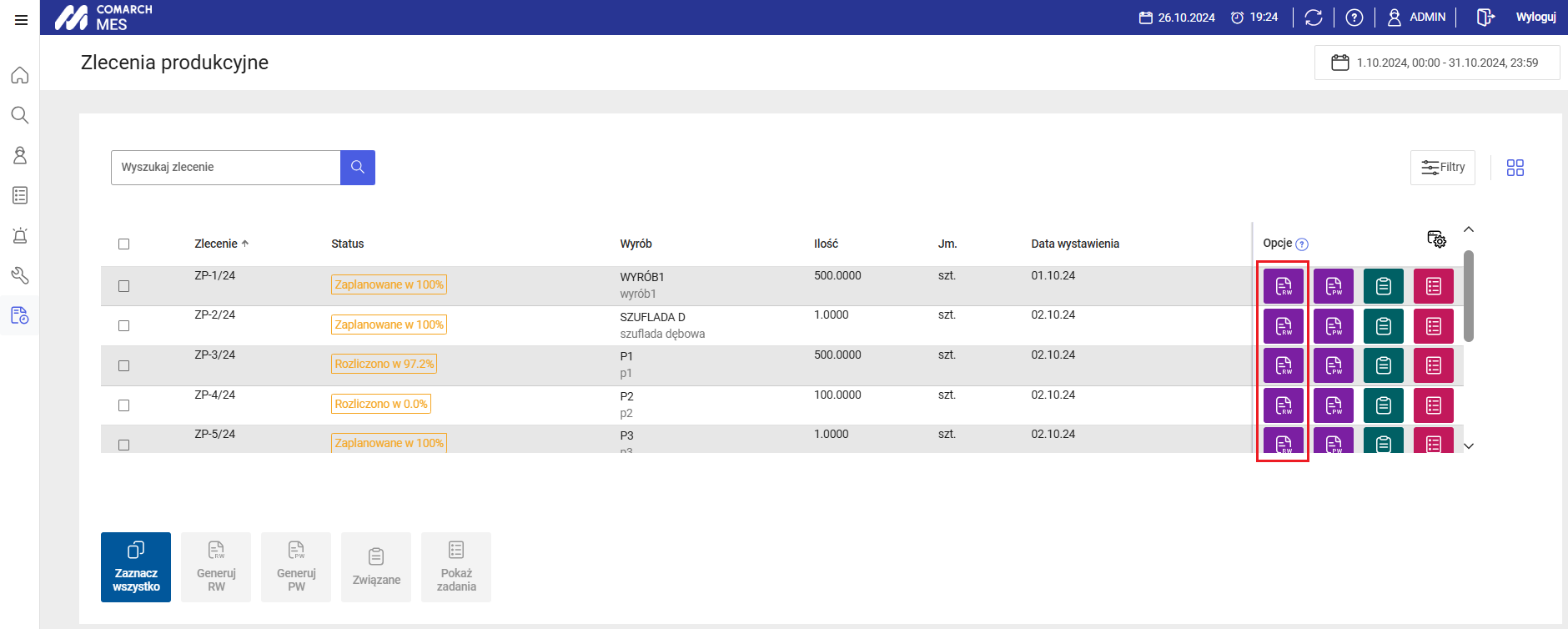The height and width of the screenshot is (629, 1568).
Task: Generate PW for ZP-2/24
Action: 1334,326
